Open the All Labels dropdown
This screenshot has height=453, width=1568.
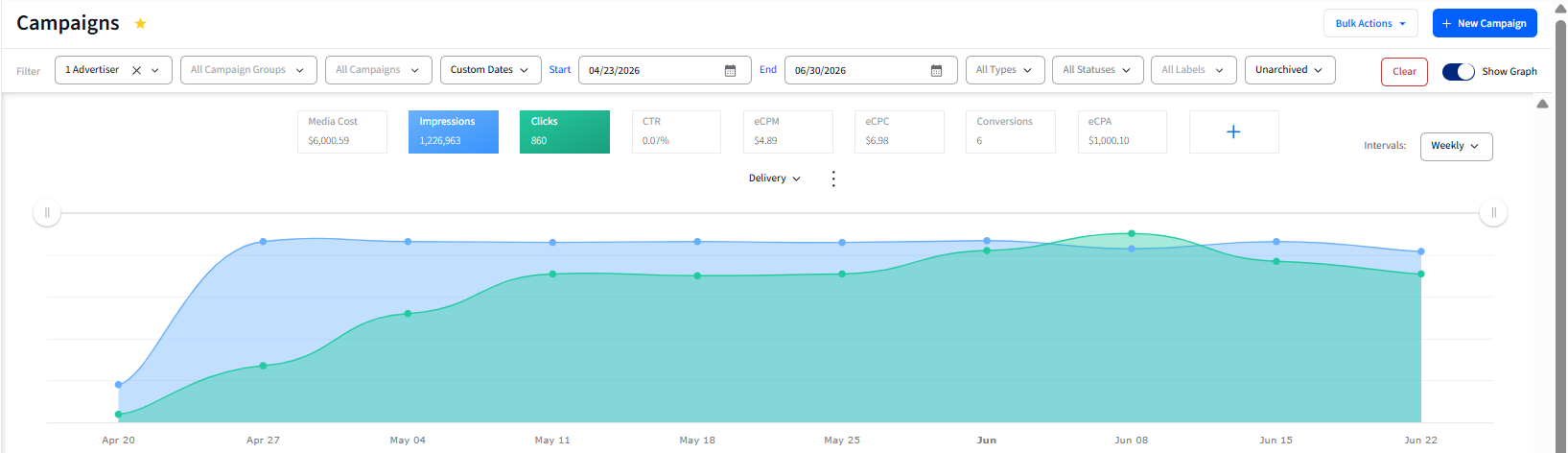coord(1193,70)
